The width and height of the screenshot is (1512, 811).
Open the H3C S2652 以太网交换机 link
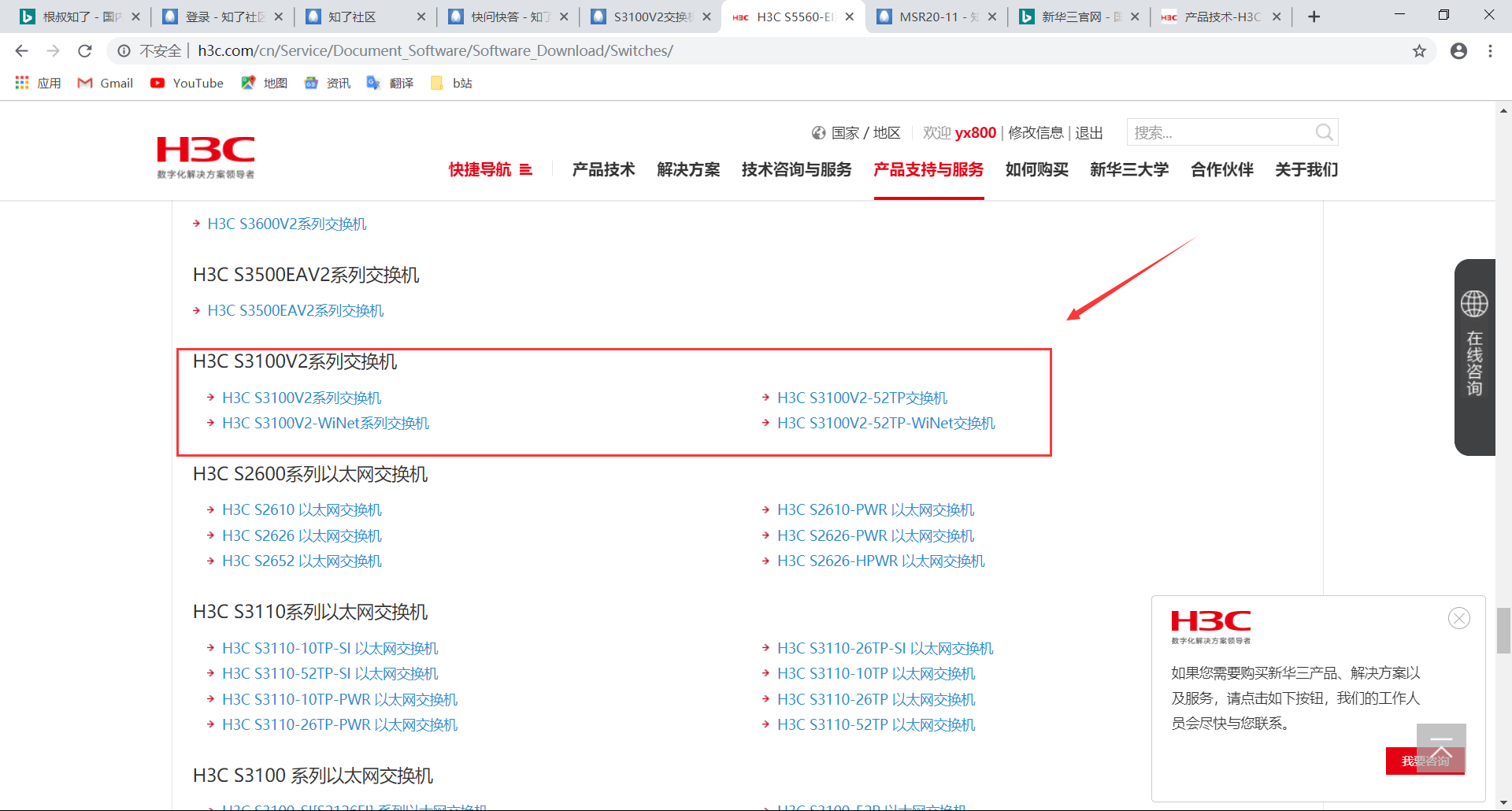[x=302, y=561]
